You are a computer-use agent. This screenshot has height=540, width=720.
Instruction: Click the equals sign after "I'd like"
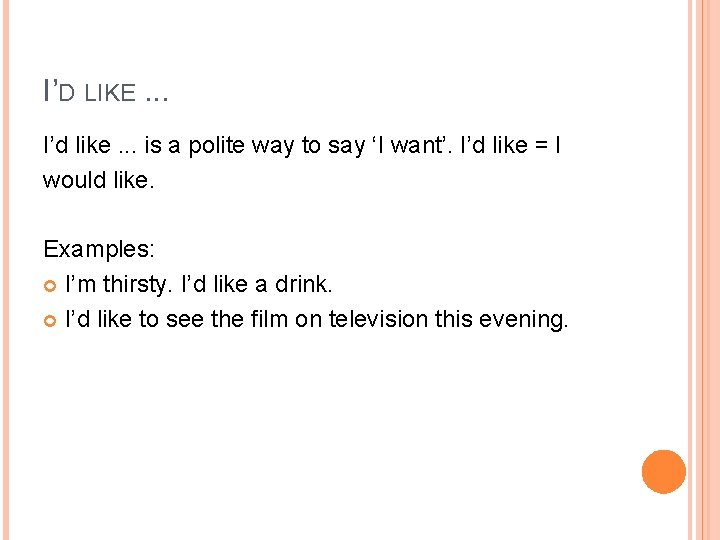[x=539, y=146]
